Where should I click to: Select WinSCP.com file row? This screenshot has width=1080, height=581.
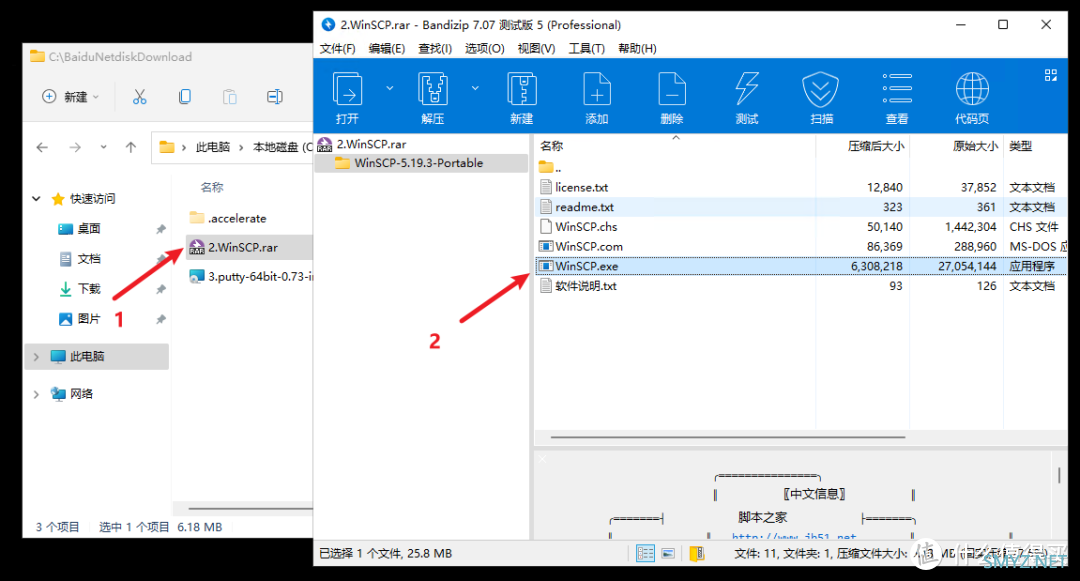(800, 246)
